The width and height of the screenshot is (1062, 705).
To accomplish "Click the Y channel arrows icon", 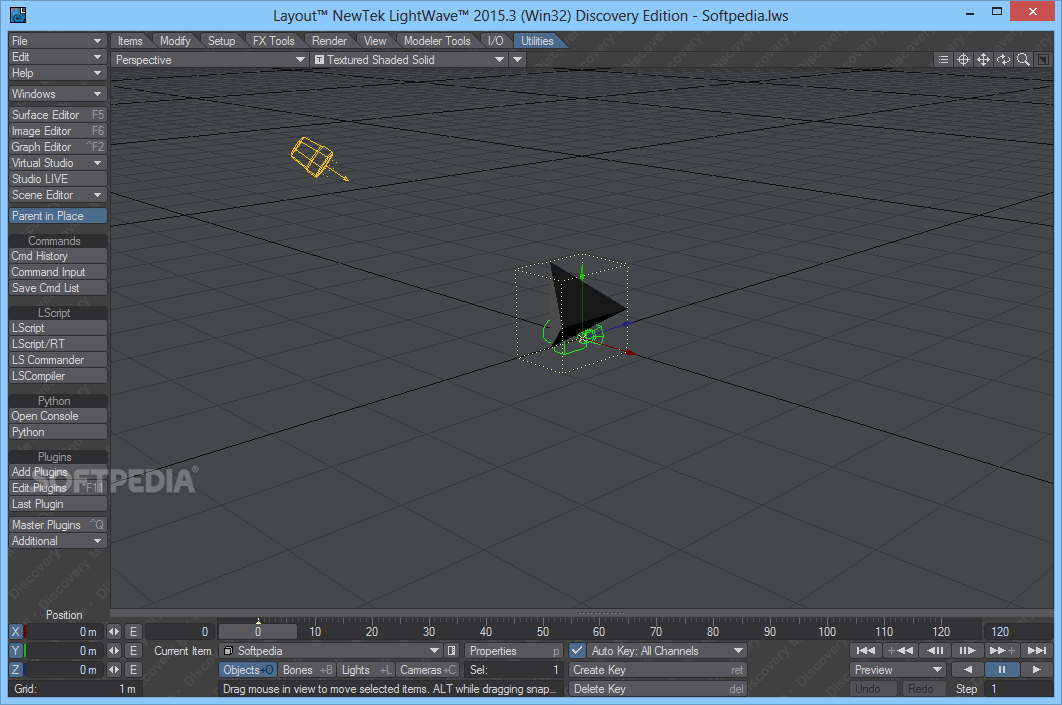I will (x=114, y=650).
